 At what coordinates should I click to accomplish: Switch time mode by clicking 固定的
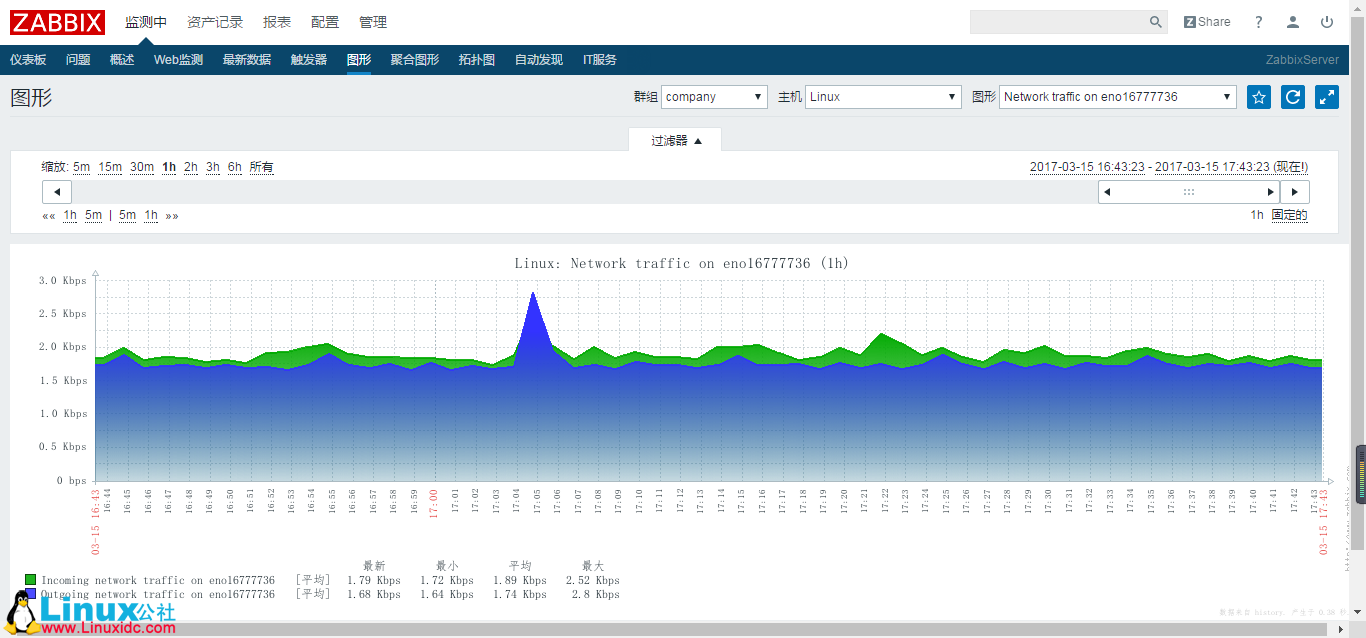(x=1290, y=214)
